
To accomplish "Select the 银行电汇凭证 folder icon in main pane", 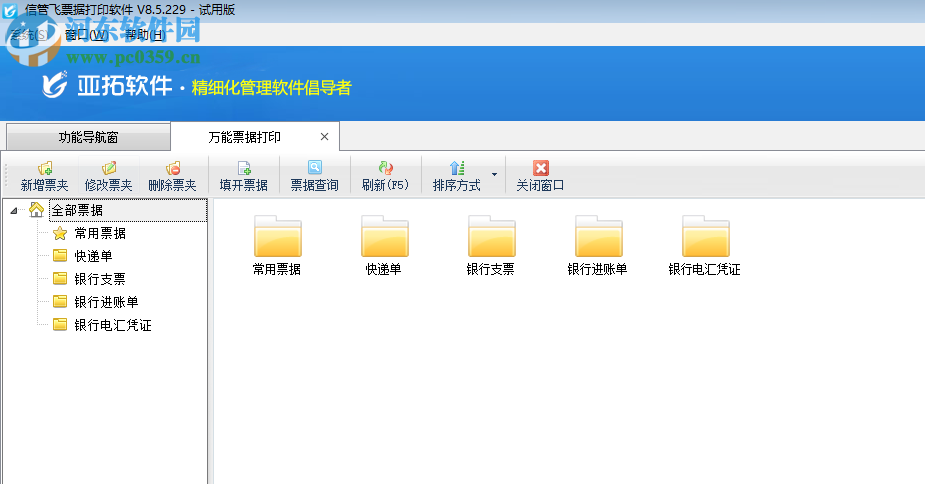I will [x=705, y=237].
